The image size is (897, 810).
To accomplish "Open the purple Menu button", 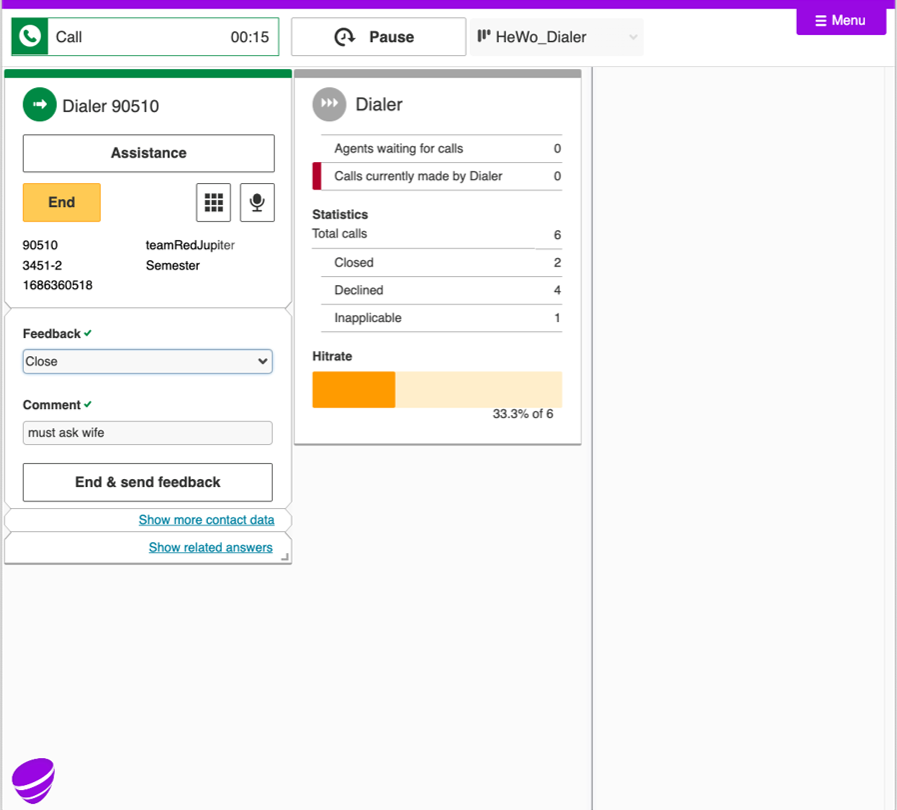I will pos(840,21).
